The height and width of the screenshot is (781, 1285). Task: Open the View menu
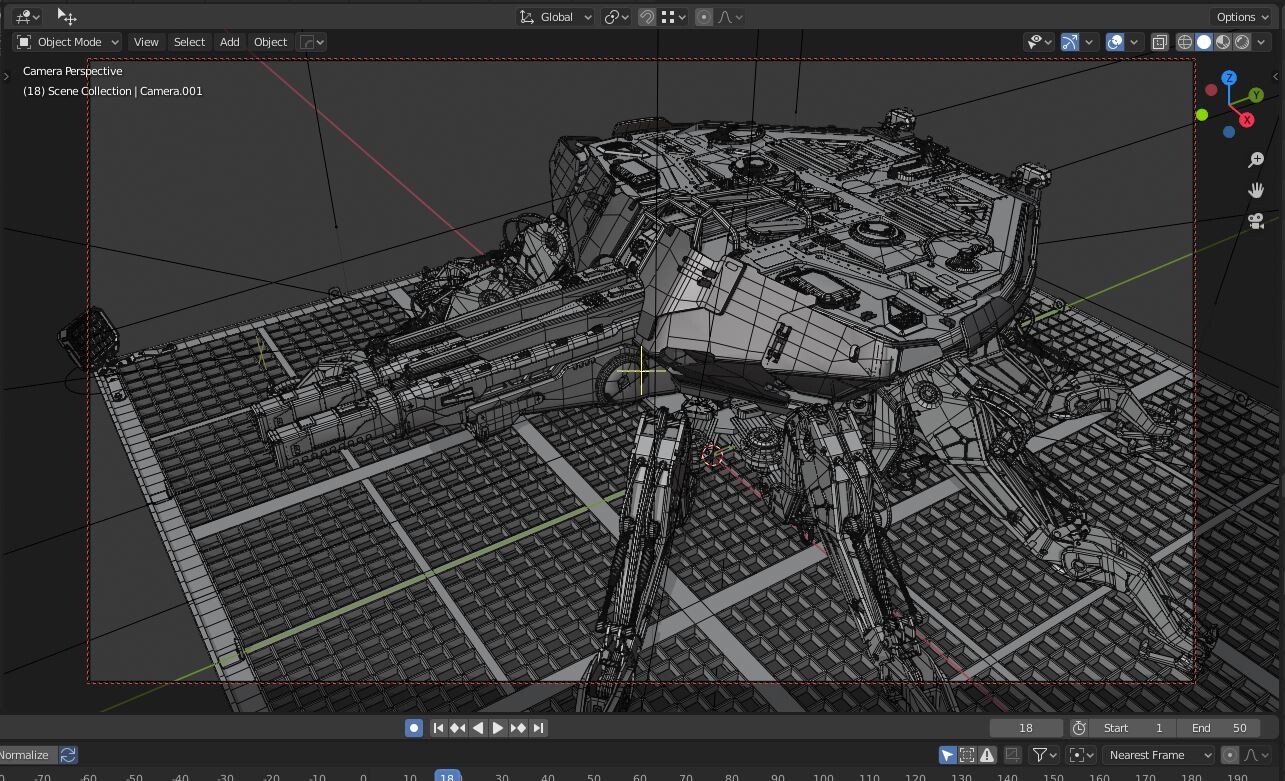point(146,42)
